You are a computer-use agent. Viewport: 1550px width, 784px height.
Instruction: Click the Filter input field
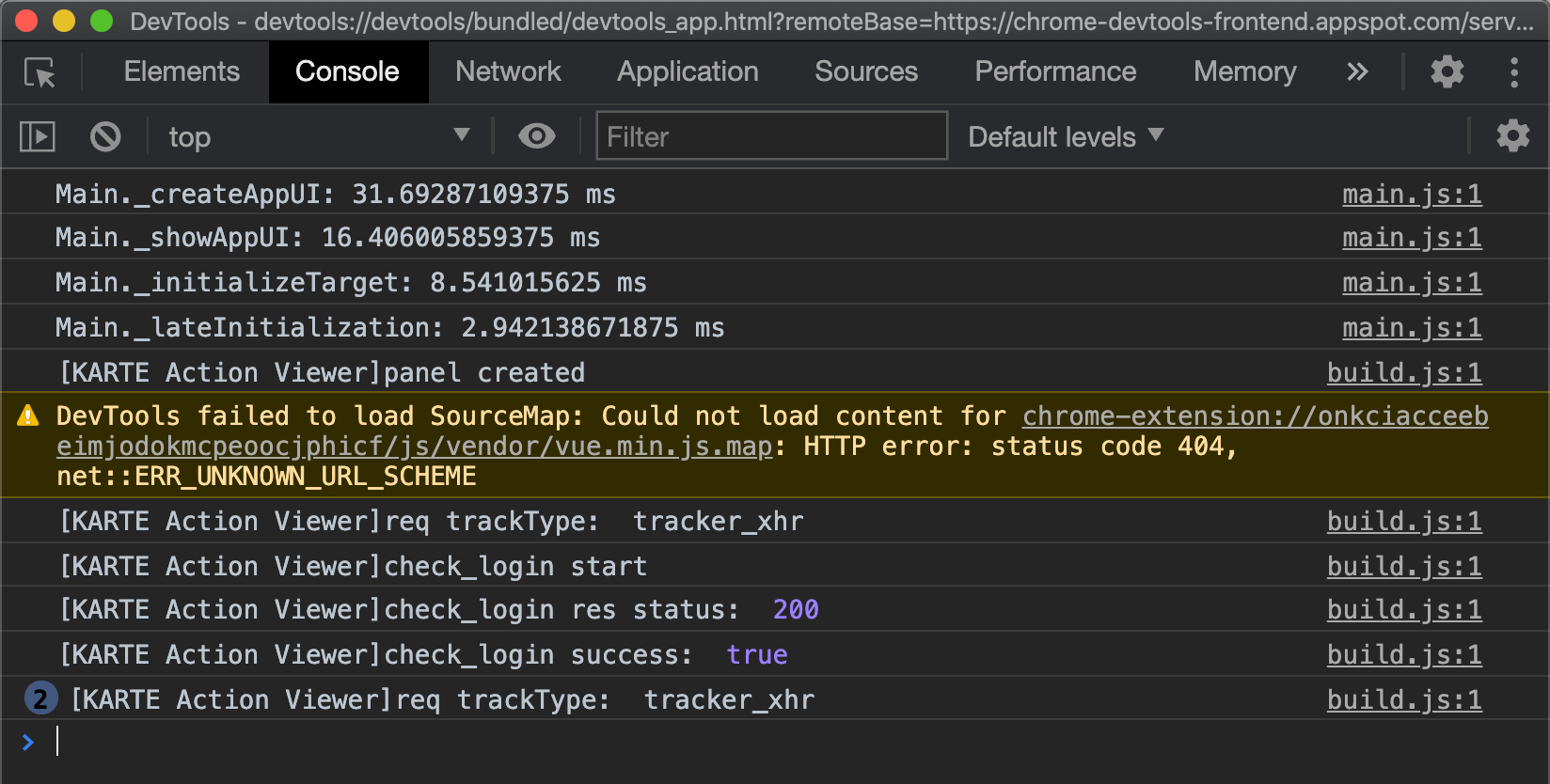click(771, 136)
